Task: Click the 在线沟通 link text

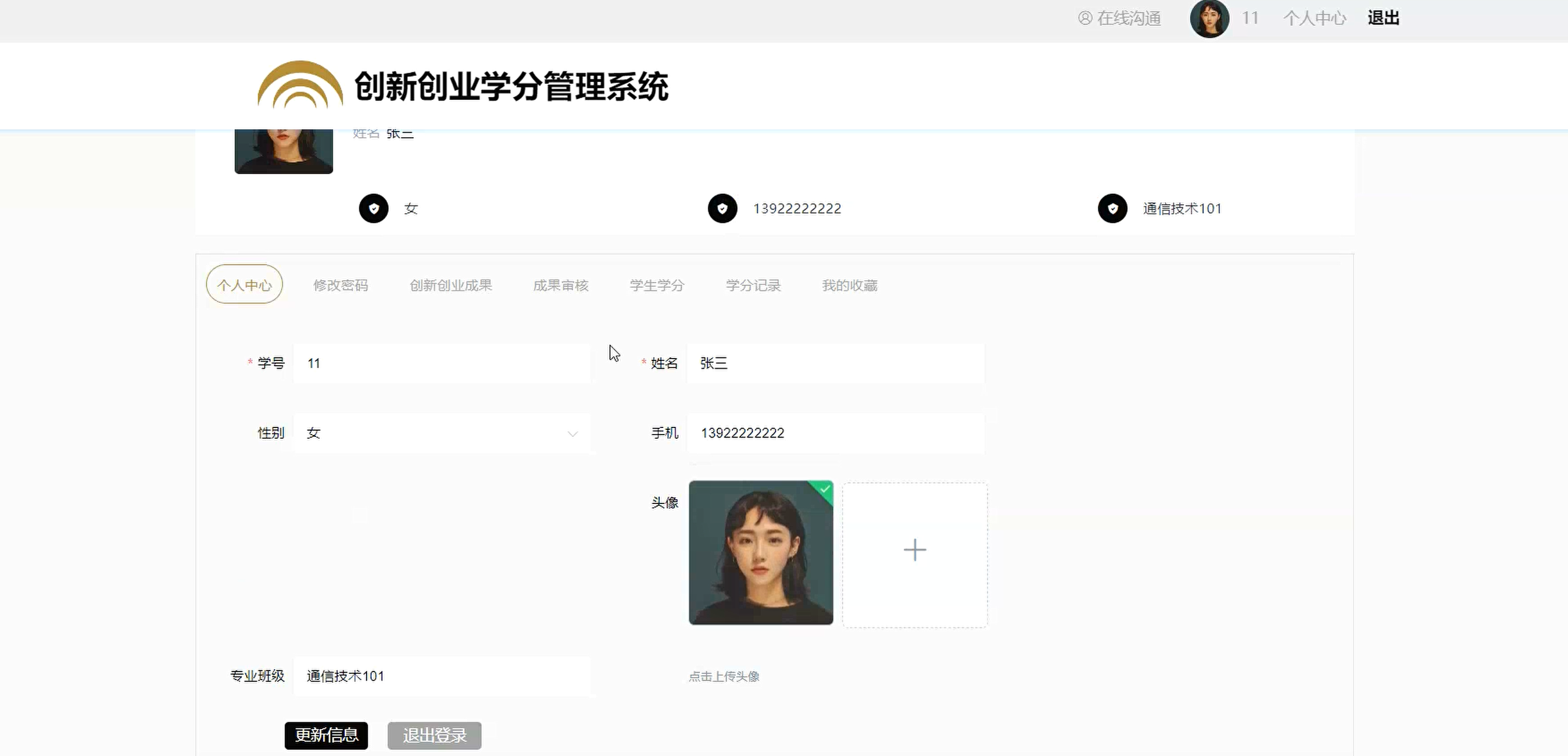Action: click(x=1129, y=18)
